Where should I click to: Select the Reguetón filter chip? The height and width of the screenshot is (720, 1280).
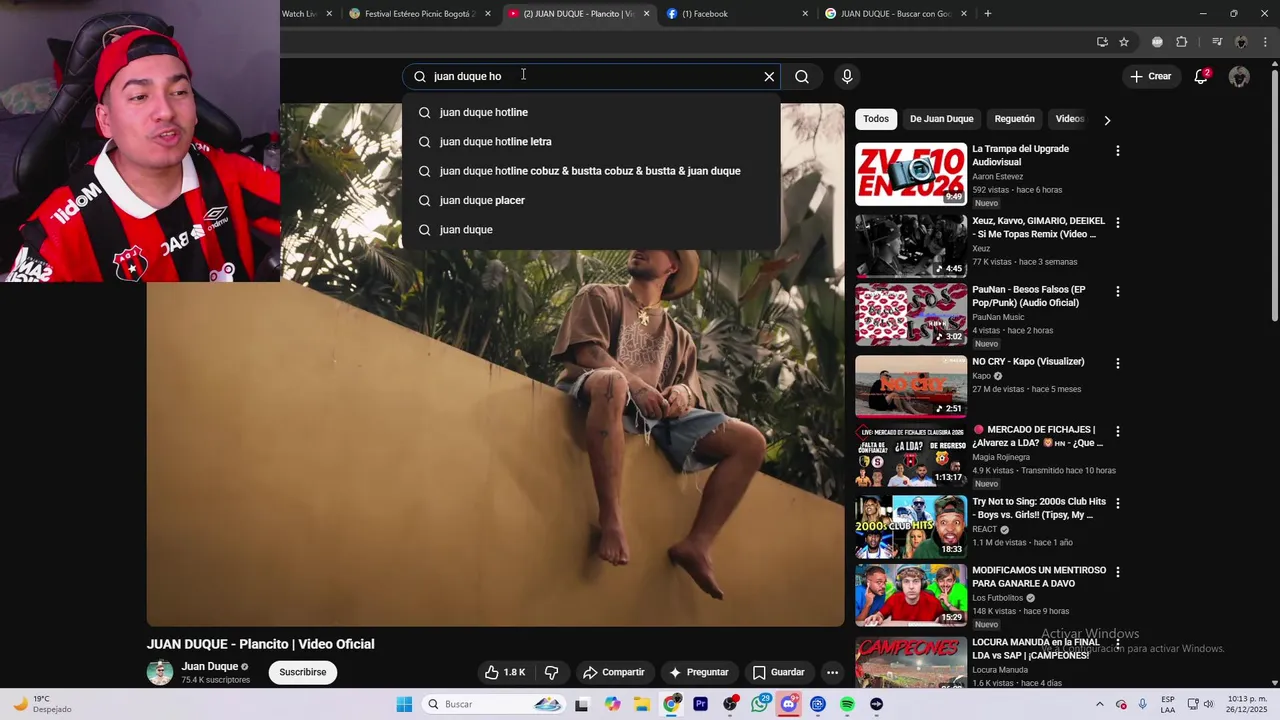point(1014,119)
